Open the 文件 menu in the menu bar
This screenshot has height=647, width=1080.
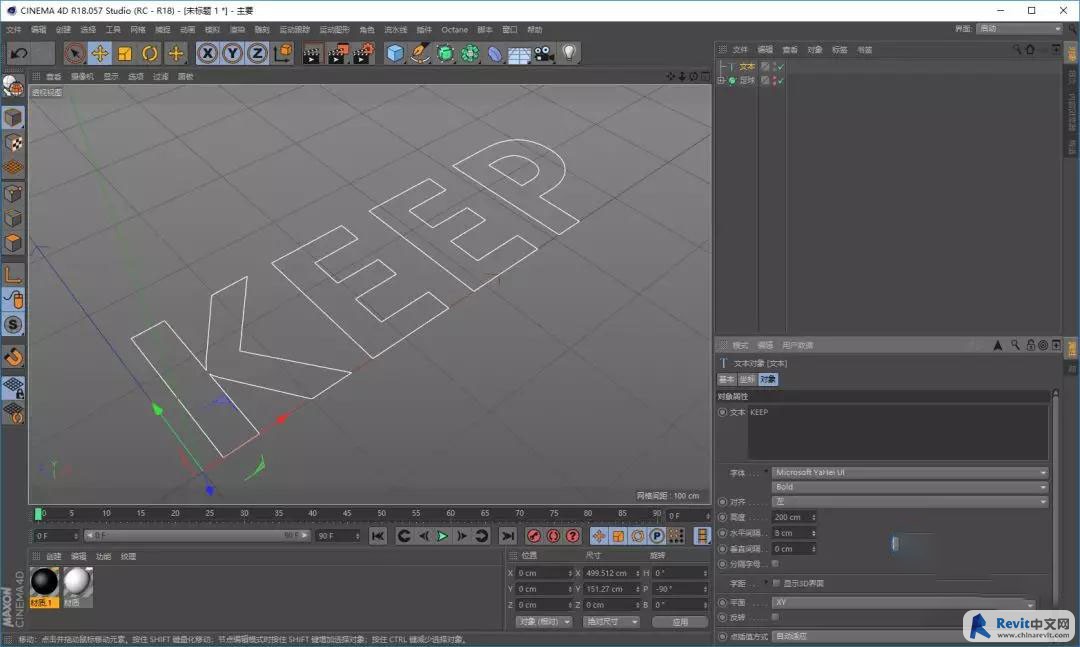(14, 30)
